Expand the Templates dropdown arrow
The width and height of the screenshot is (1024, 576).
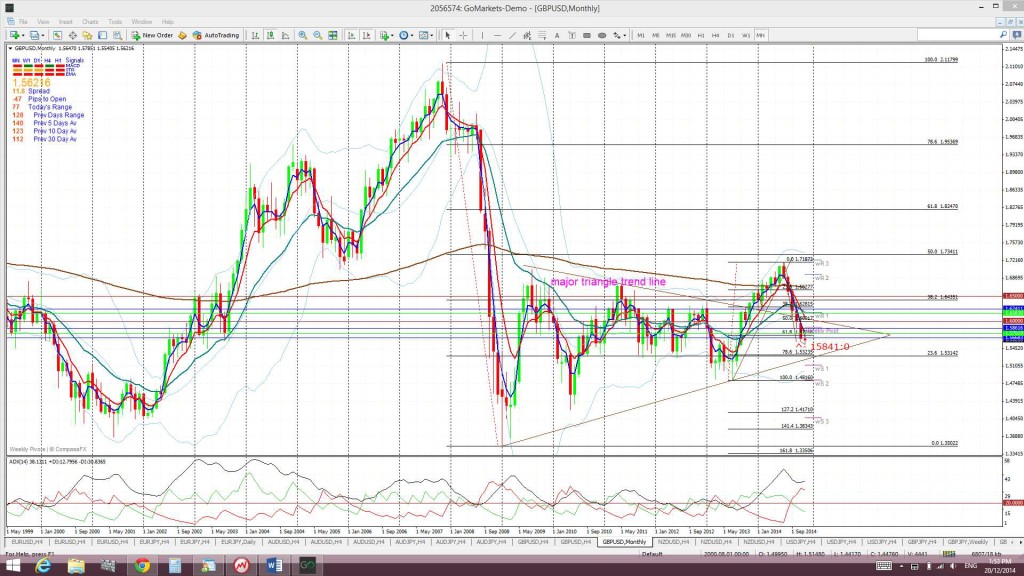click(x=432, y=35)
